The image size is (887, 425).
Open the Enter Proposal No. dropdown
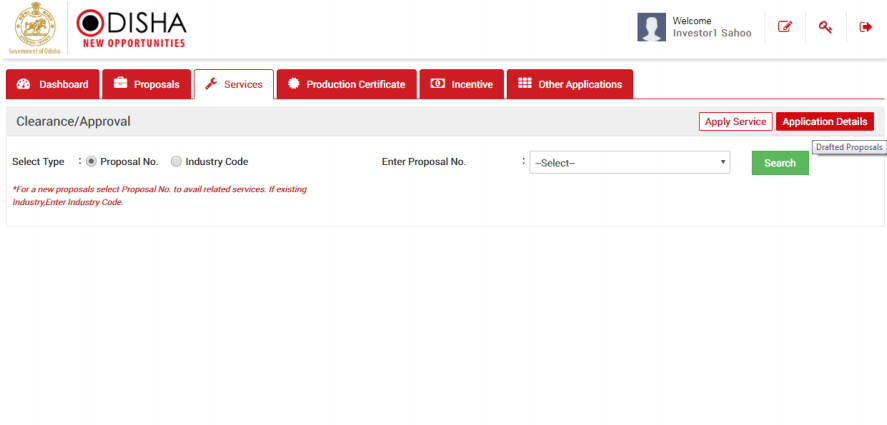click(x=630, y=162)
